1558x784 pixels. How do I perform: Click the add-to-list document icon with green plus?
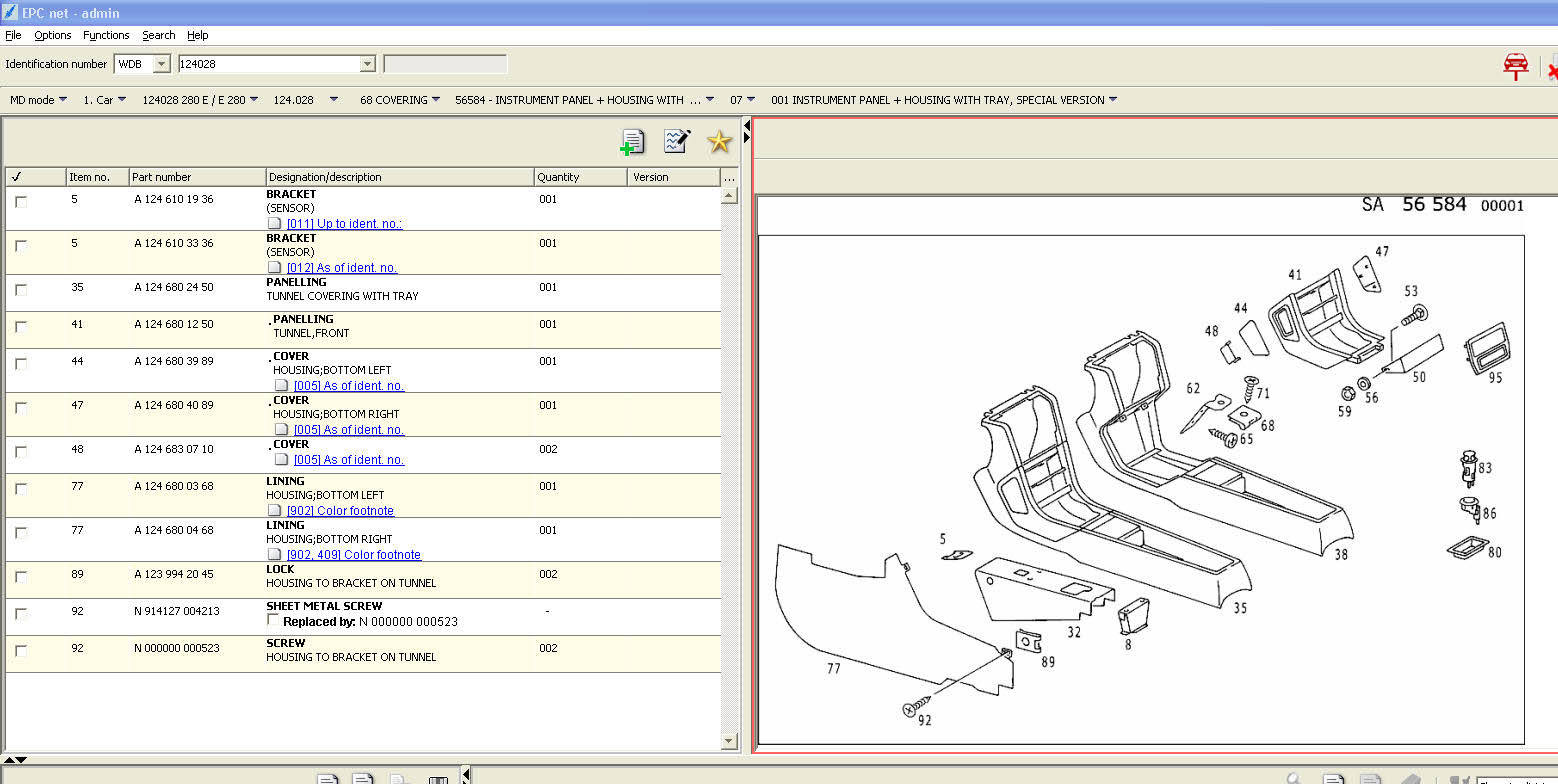(631, 142)
